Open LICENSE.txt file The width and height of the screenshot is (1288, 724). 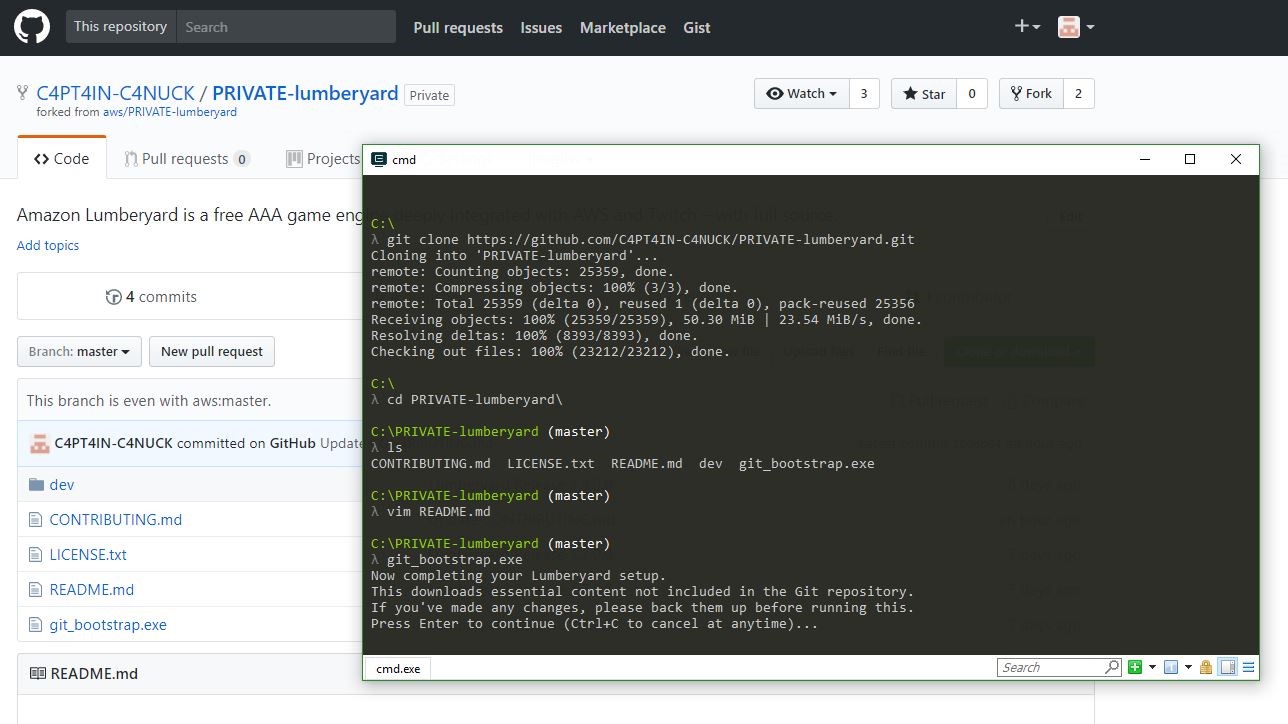tap(88, 554)
